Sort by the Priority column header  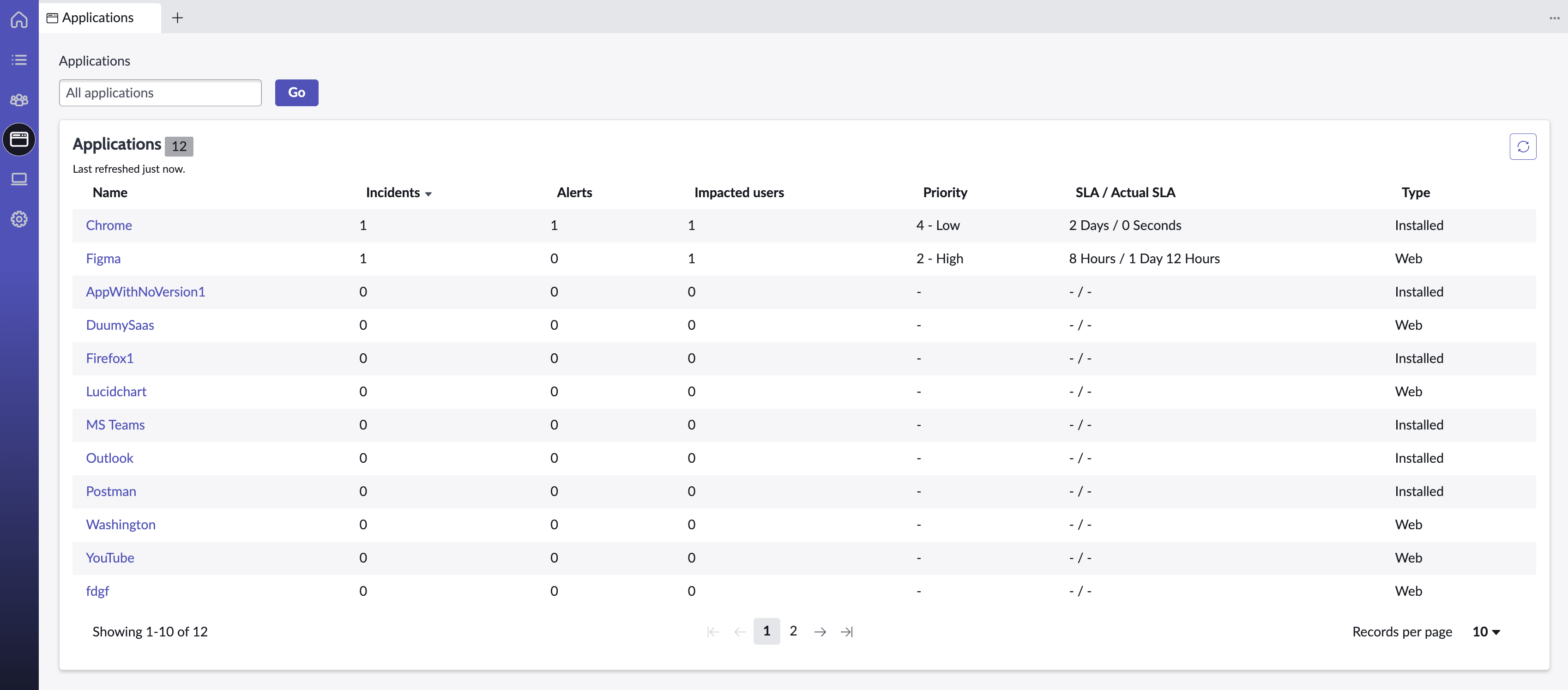pos(945,193)
